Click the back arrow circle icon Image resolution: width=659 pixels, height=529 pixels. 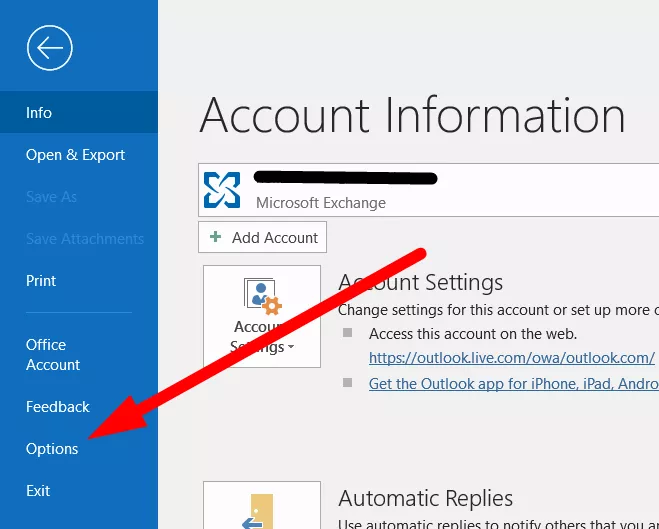(x=50, y=48)
